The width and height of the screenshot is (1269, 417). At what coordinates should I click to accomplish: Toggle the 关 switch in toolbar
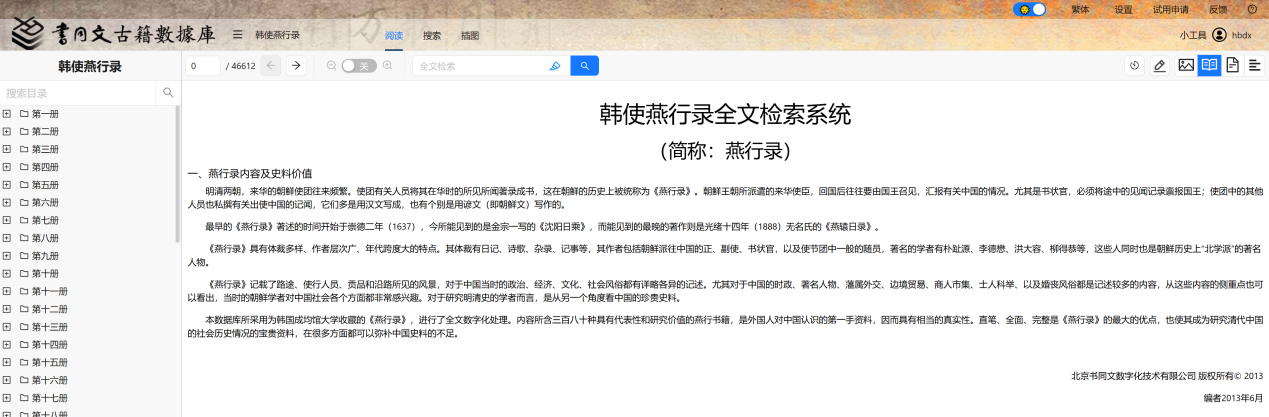click(x=359, y=66)
